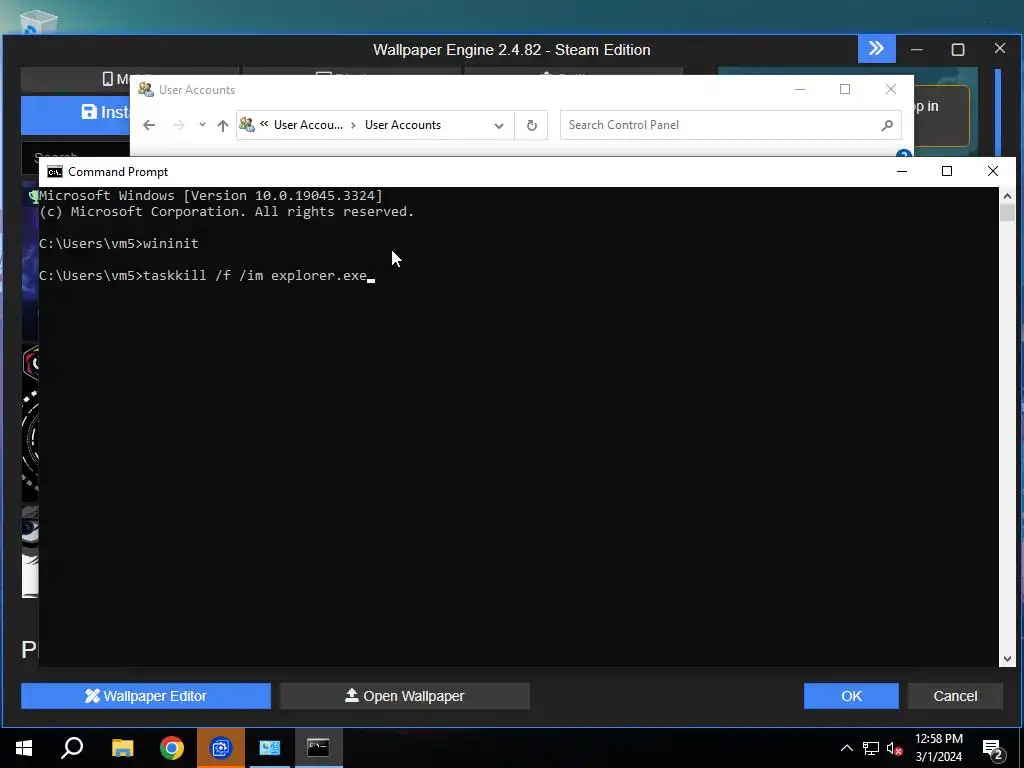Go up one level in User Accounts

tap(223, 125)
